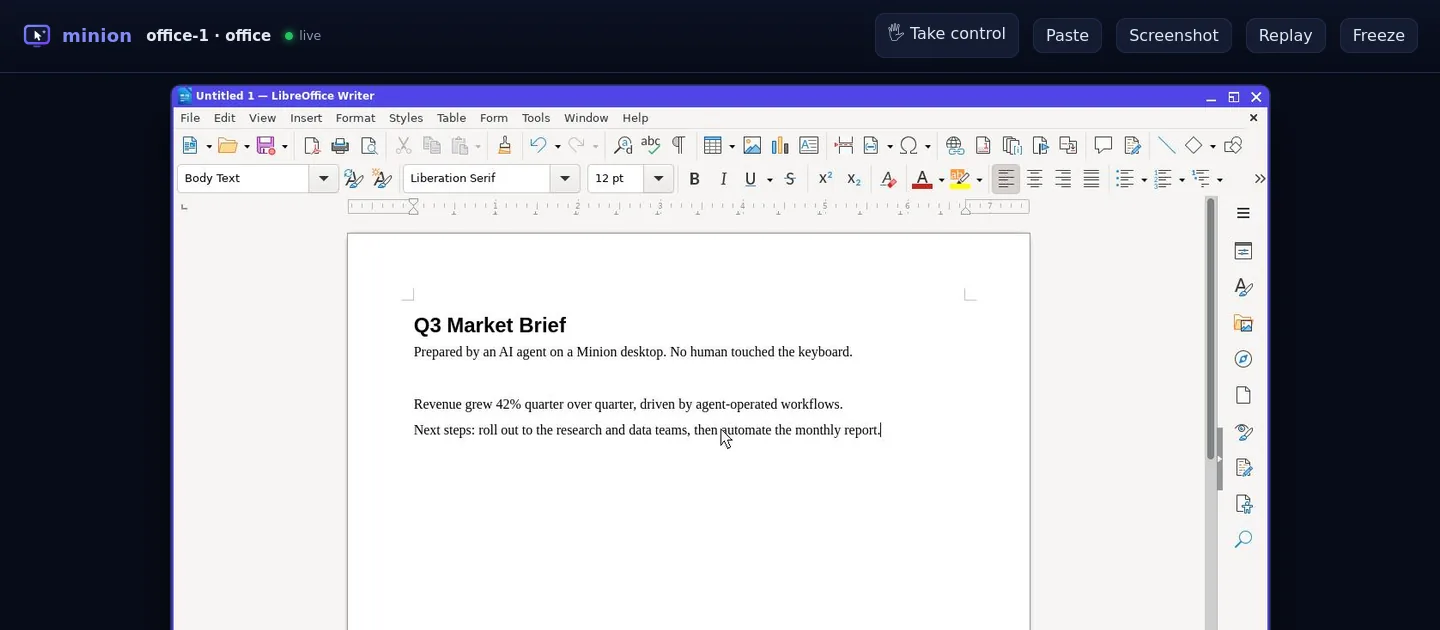
Task: Open the Font Size dropdown
Action: pyautogui.click(x=658, y=179)
